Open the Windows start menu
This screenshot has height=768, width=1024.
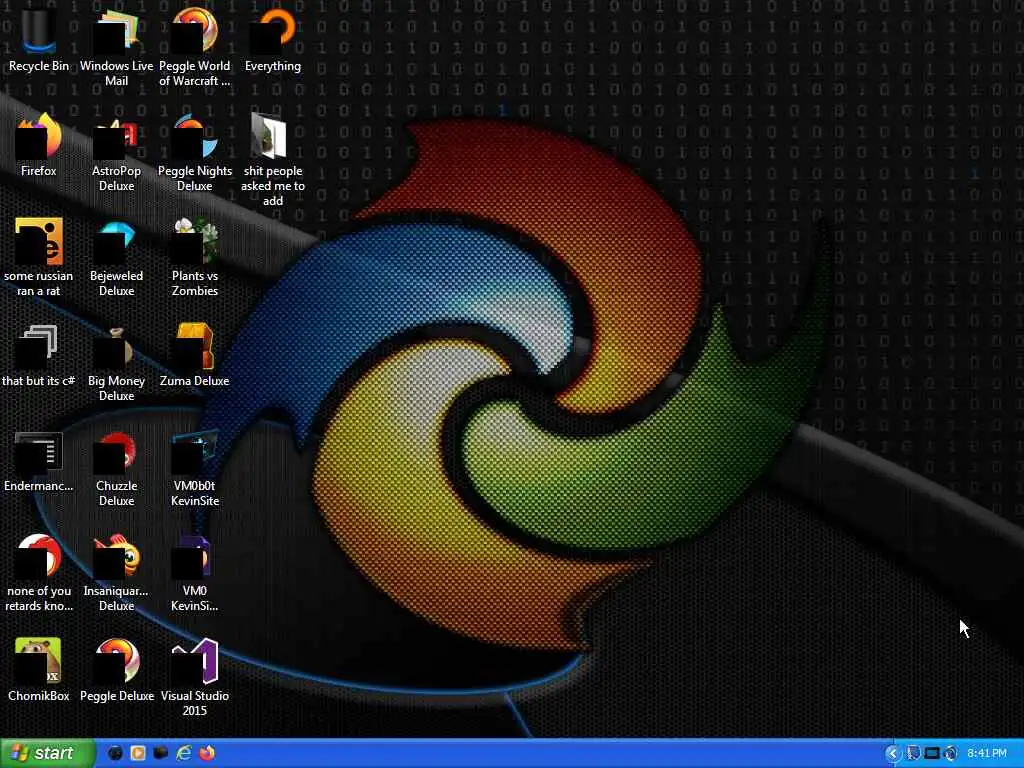coord(48,753)
